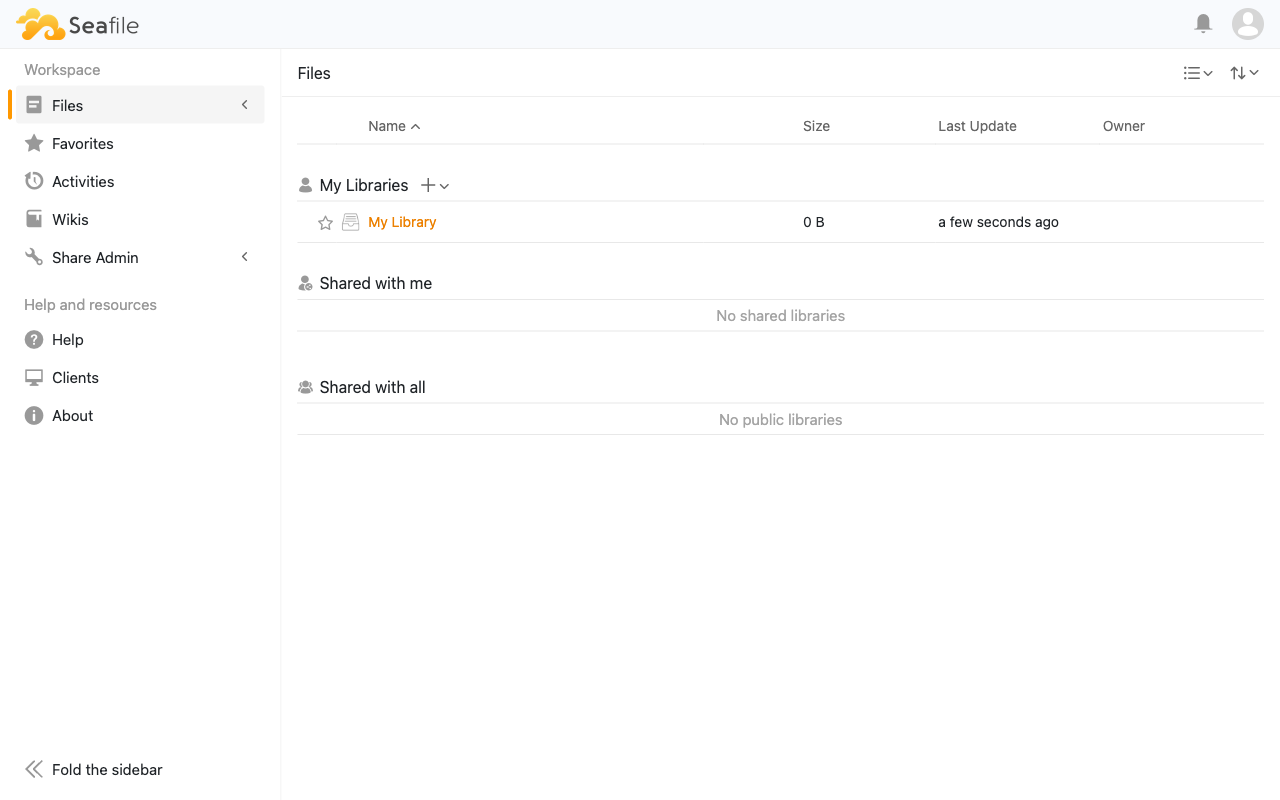Click the My Library drawer icon
Image resolution: width=1280 pixels, height=800 pixels.
tap(350, 222)
